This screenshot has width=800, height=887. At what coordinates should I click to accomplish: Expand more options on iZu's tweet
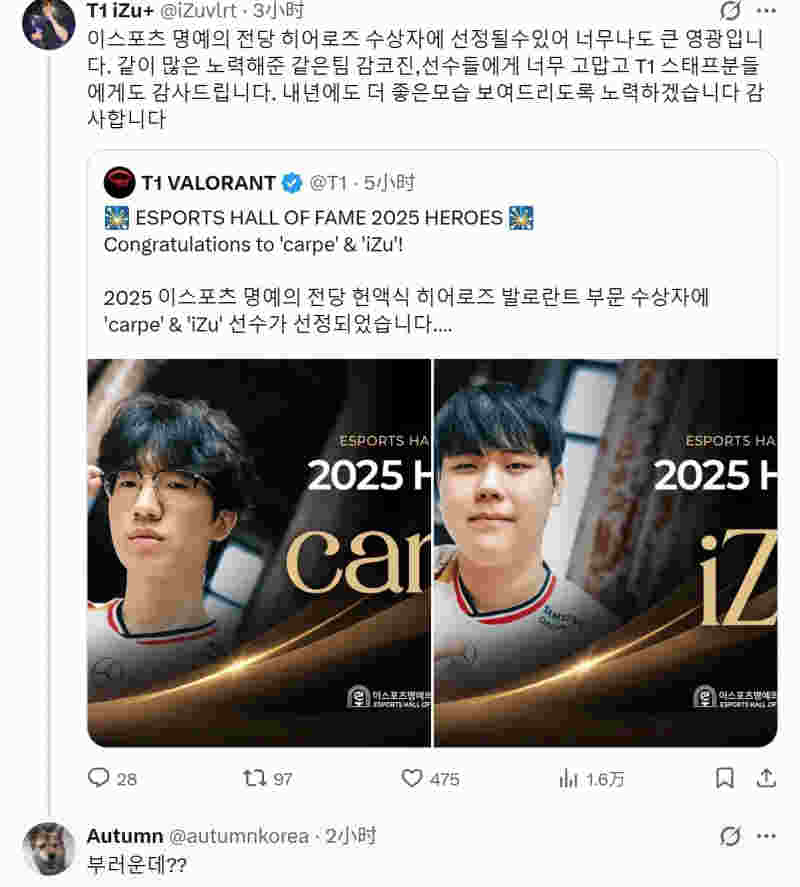pyautogui.click(x=766, y=10)
